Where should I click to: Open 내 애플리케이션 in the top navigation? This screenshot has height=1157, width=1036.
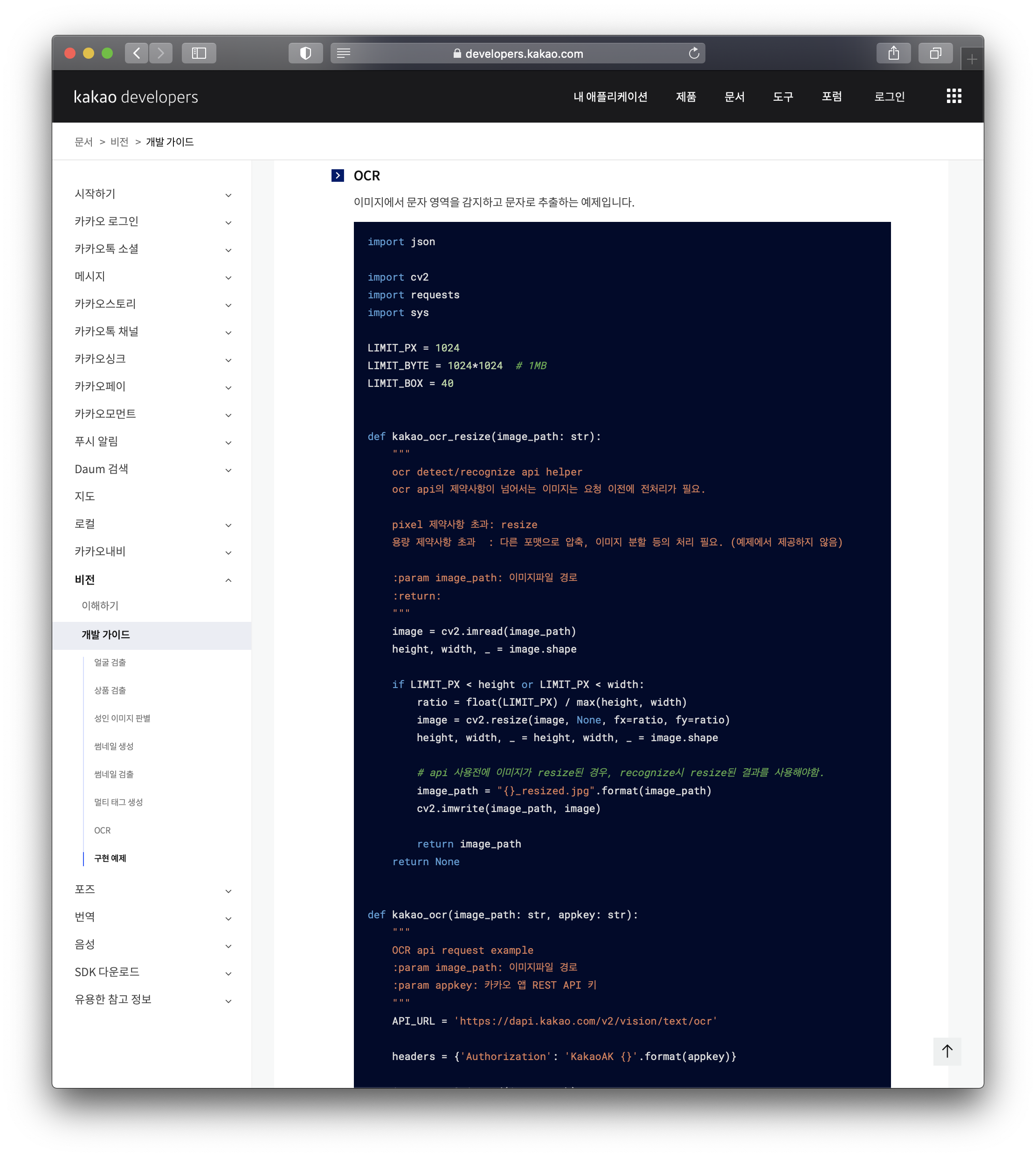[x=610, y=97]
